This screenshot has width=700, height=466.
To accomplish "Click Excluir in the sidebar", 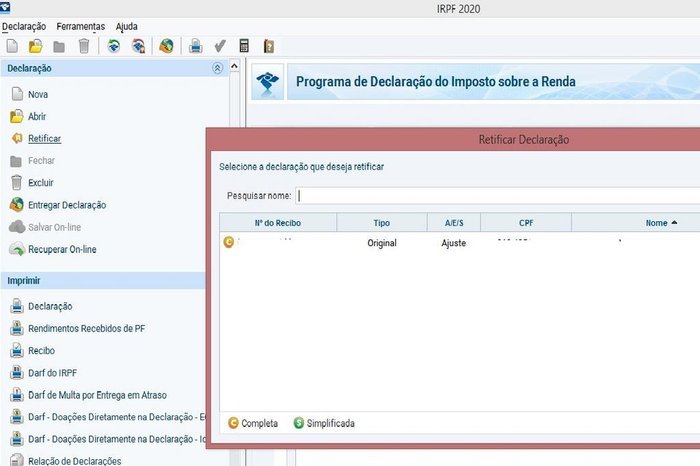I will coord(41,183).
